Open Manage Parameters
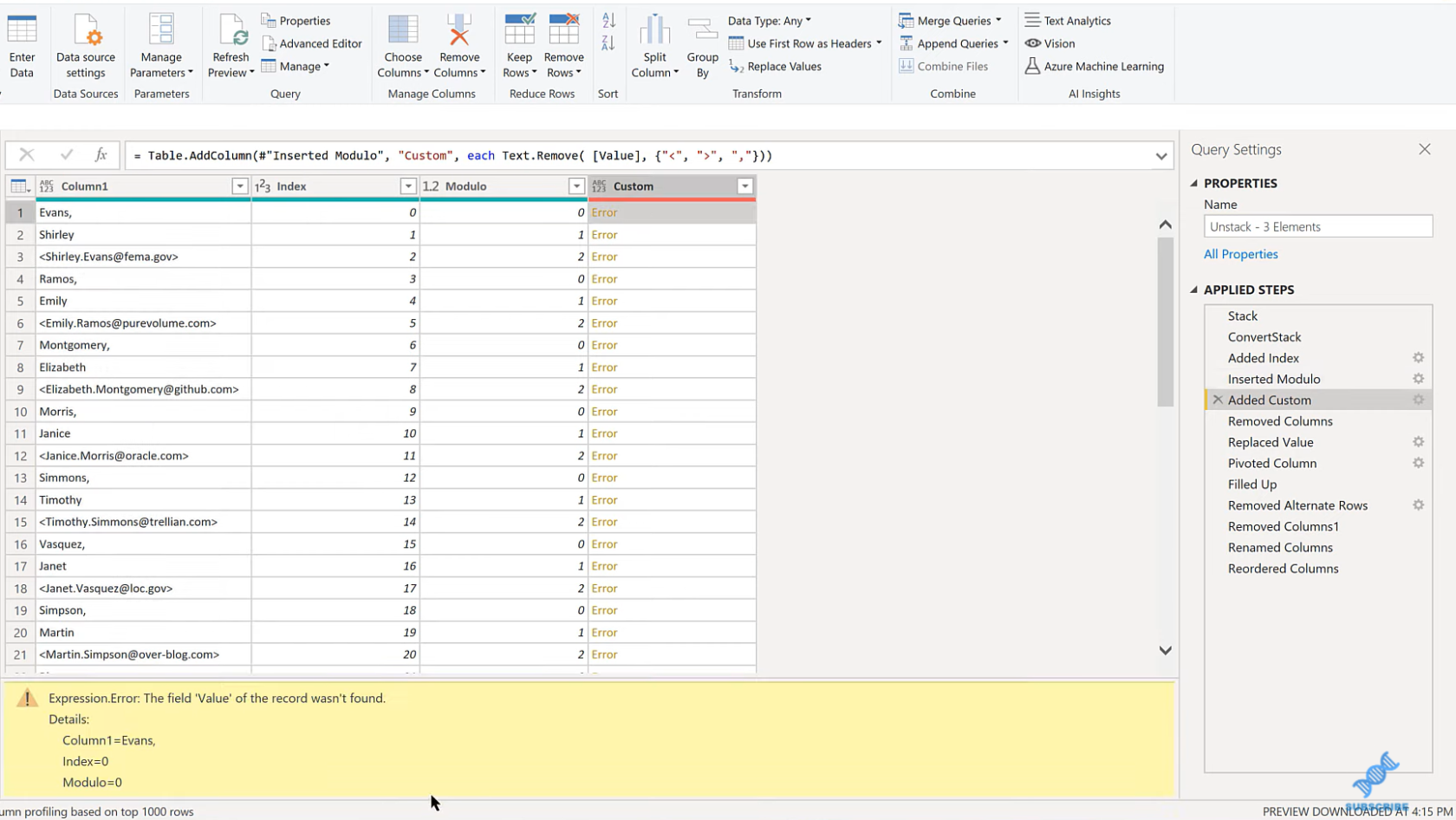Screen dimensions: 1456x820 pos(161,46)
